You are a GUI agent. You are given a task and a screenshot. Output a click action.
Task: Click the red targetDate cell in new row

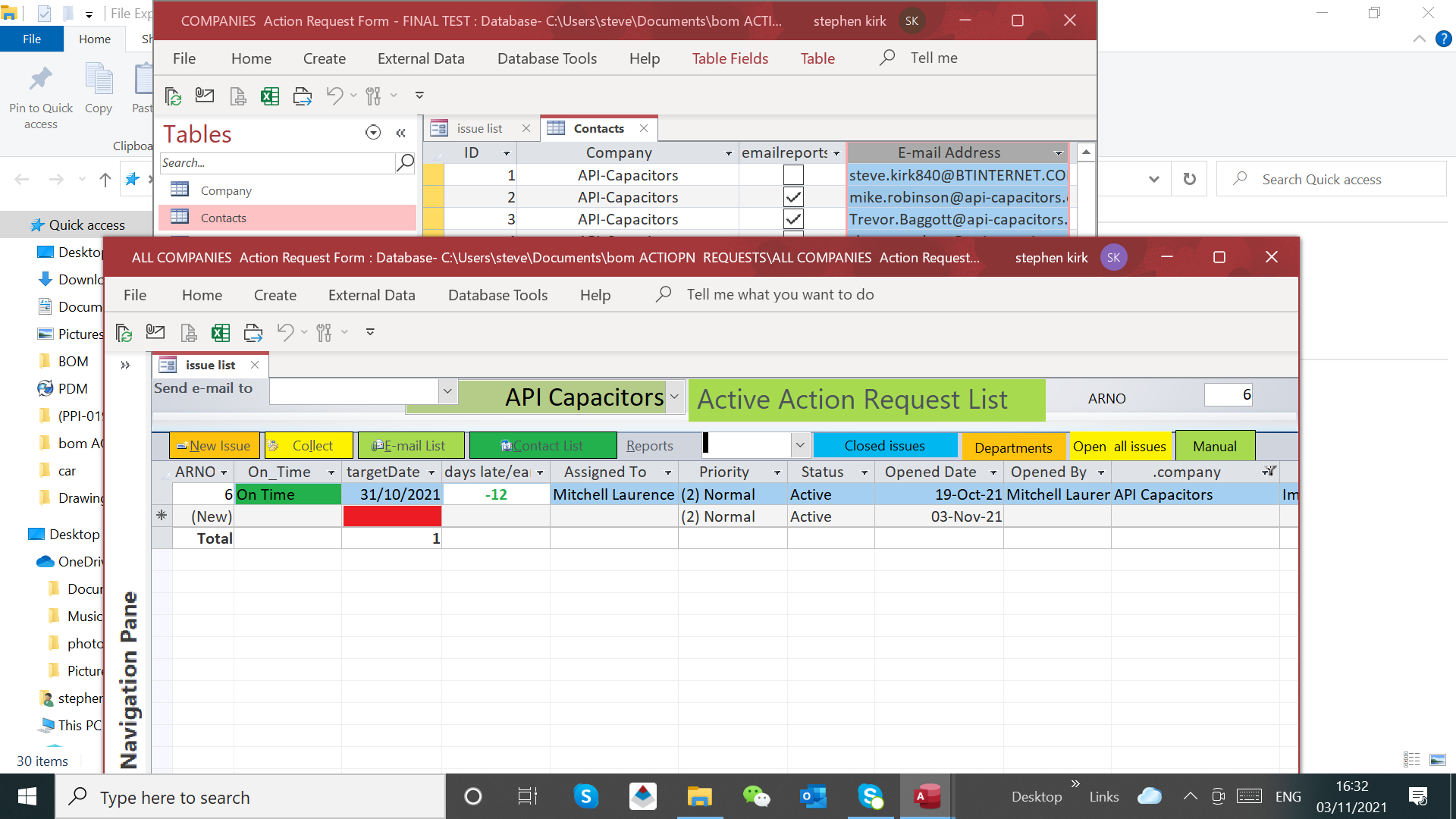[x=391, y=516]
